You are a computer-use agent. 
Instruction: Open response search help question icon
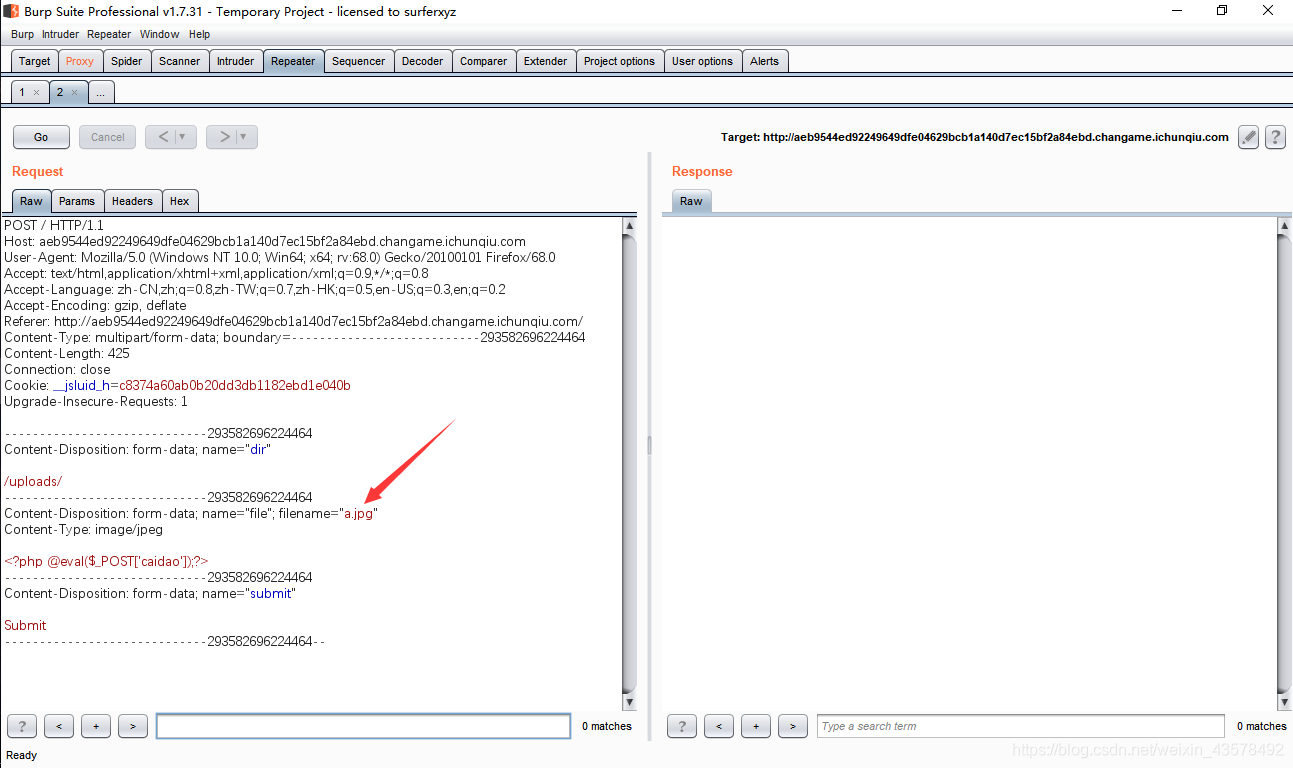pos(682,726)
